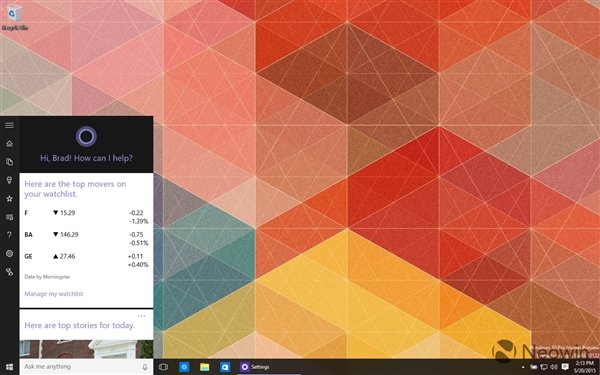This screenshot has height=375, width=600.
Task: Click the top stories news photo
Action: [x=86, y=349]
